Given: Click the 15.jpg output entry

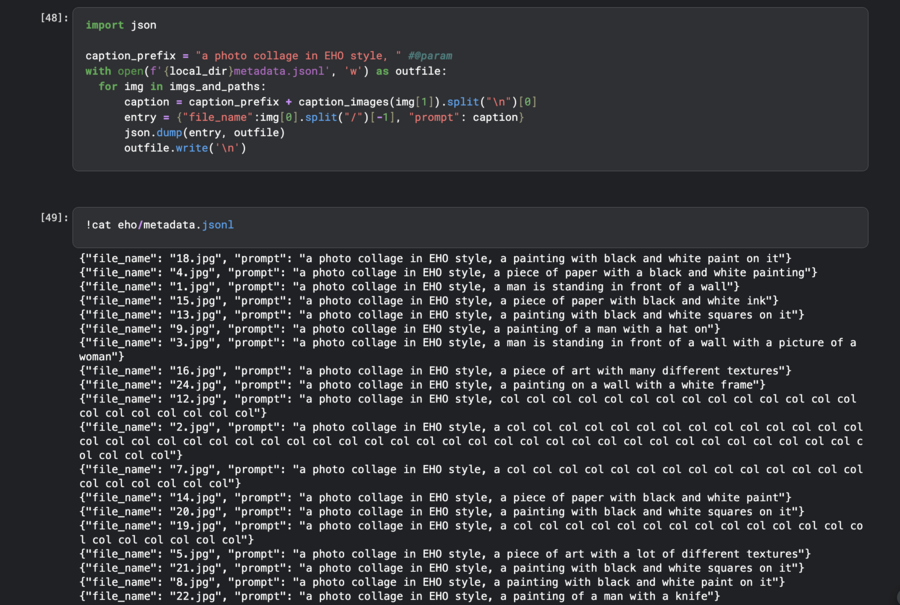Looking at the screenshot, I should pyautogui.click(x=429, y=301).
